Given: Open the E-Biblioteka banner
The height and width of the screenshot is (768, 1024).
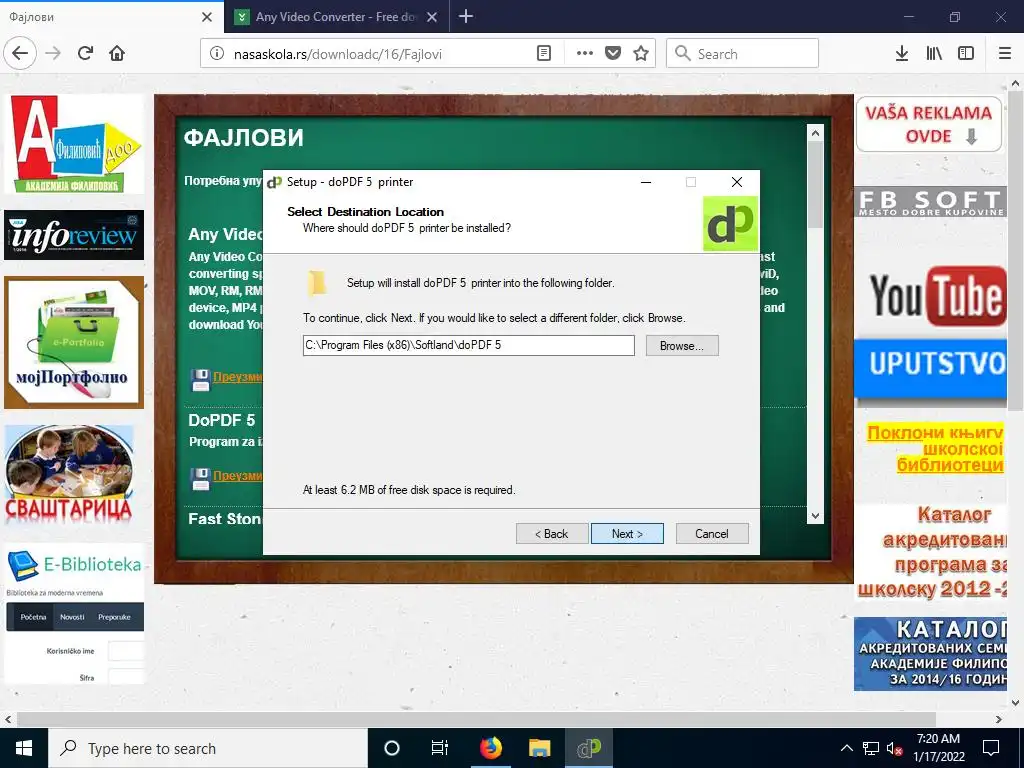Looking at the screenshot, I should [74, 614].
